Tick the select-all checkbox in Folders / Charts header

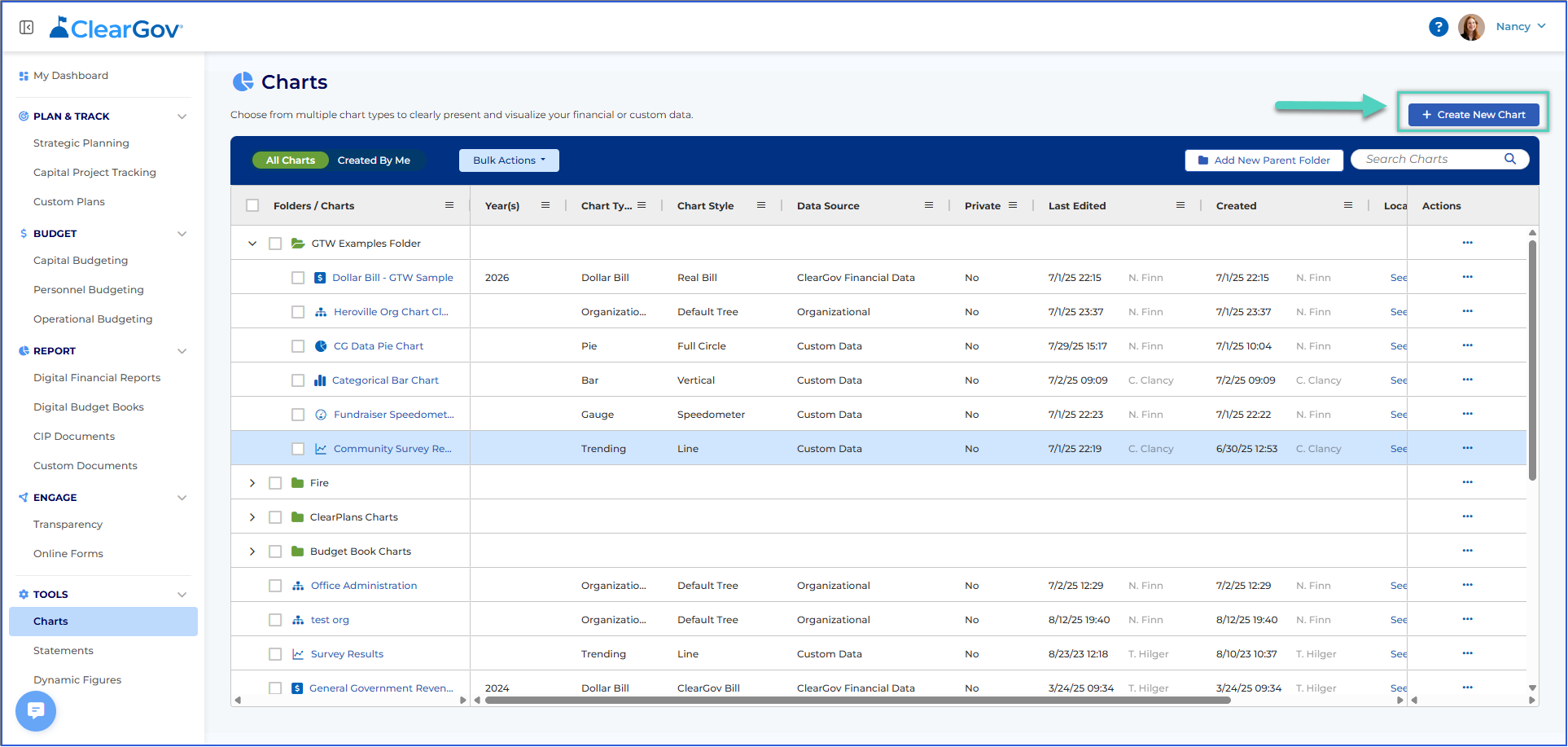252,205
